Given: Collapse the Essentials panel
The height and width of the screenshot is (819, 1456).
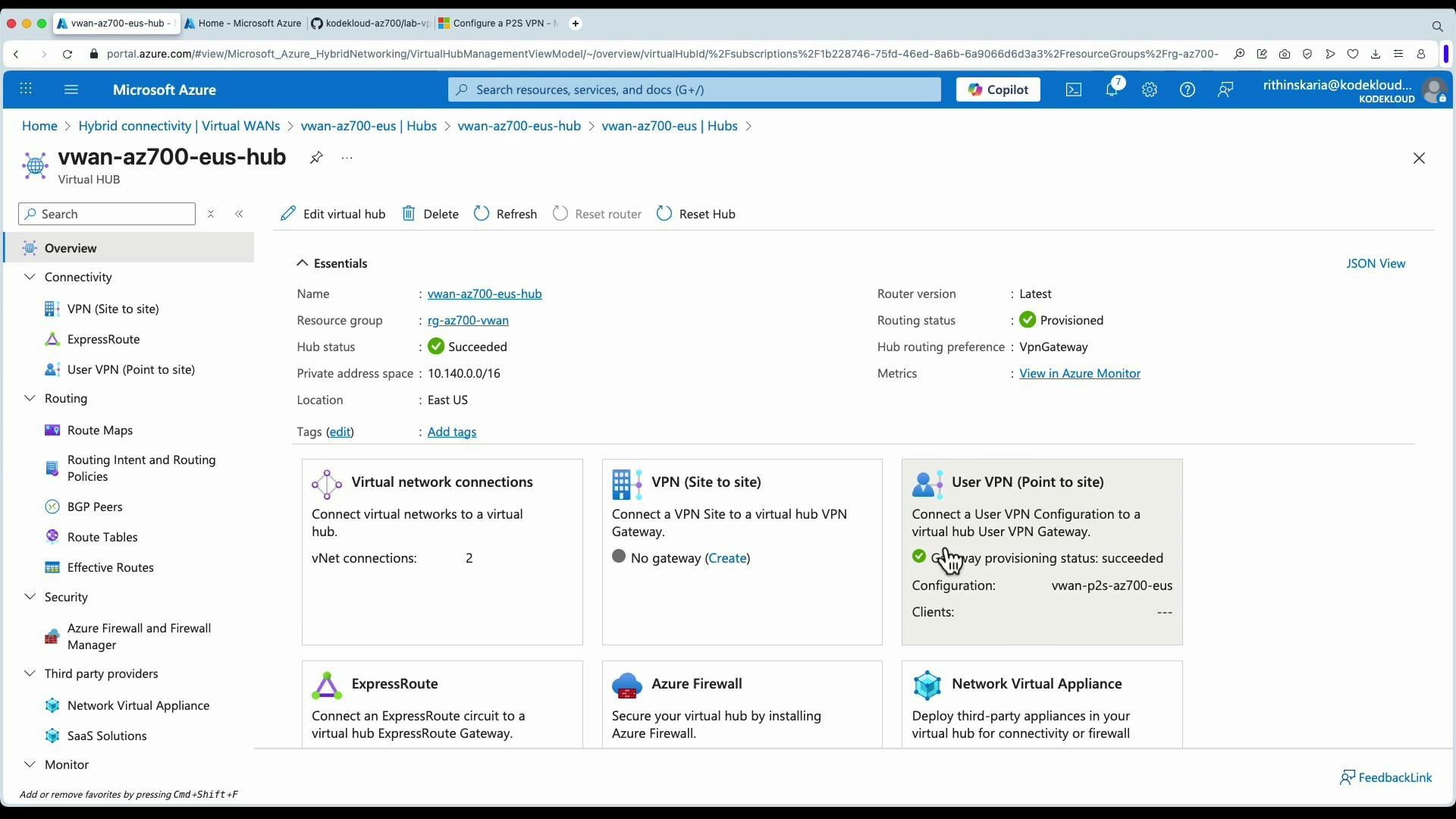Looking at the screenshot, I should point(303,263).
